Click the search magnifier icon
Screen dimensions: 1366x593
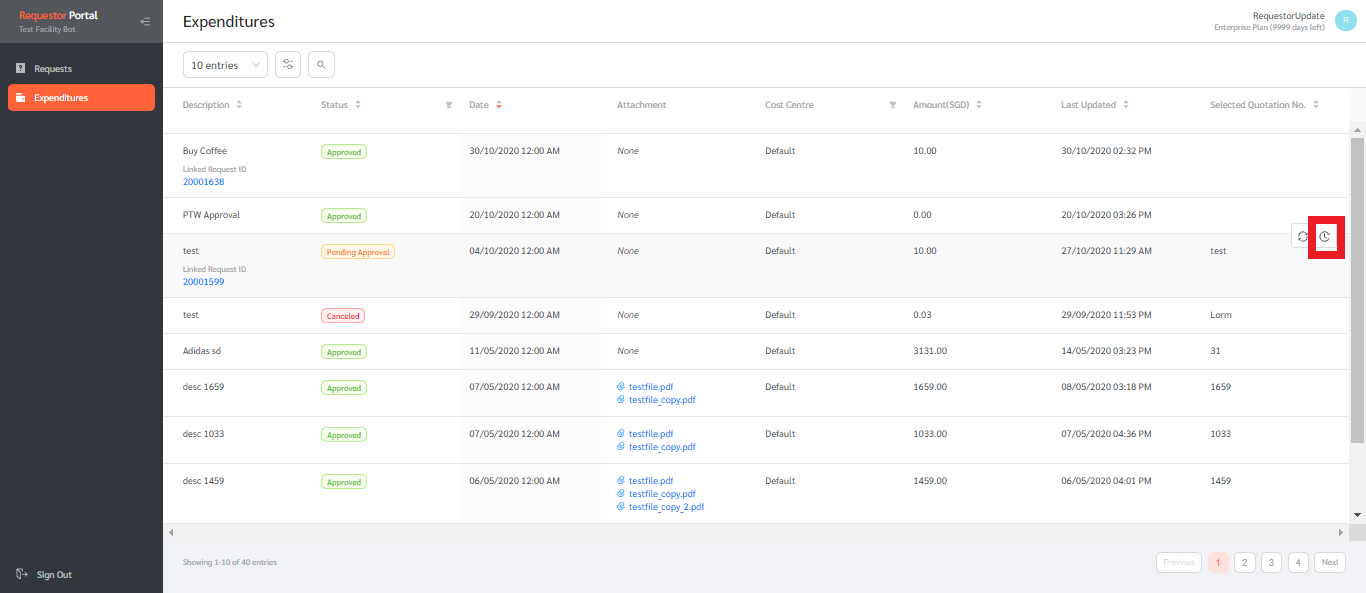(322, 65)
